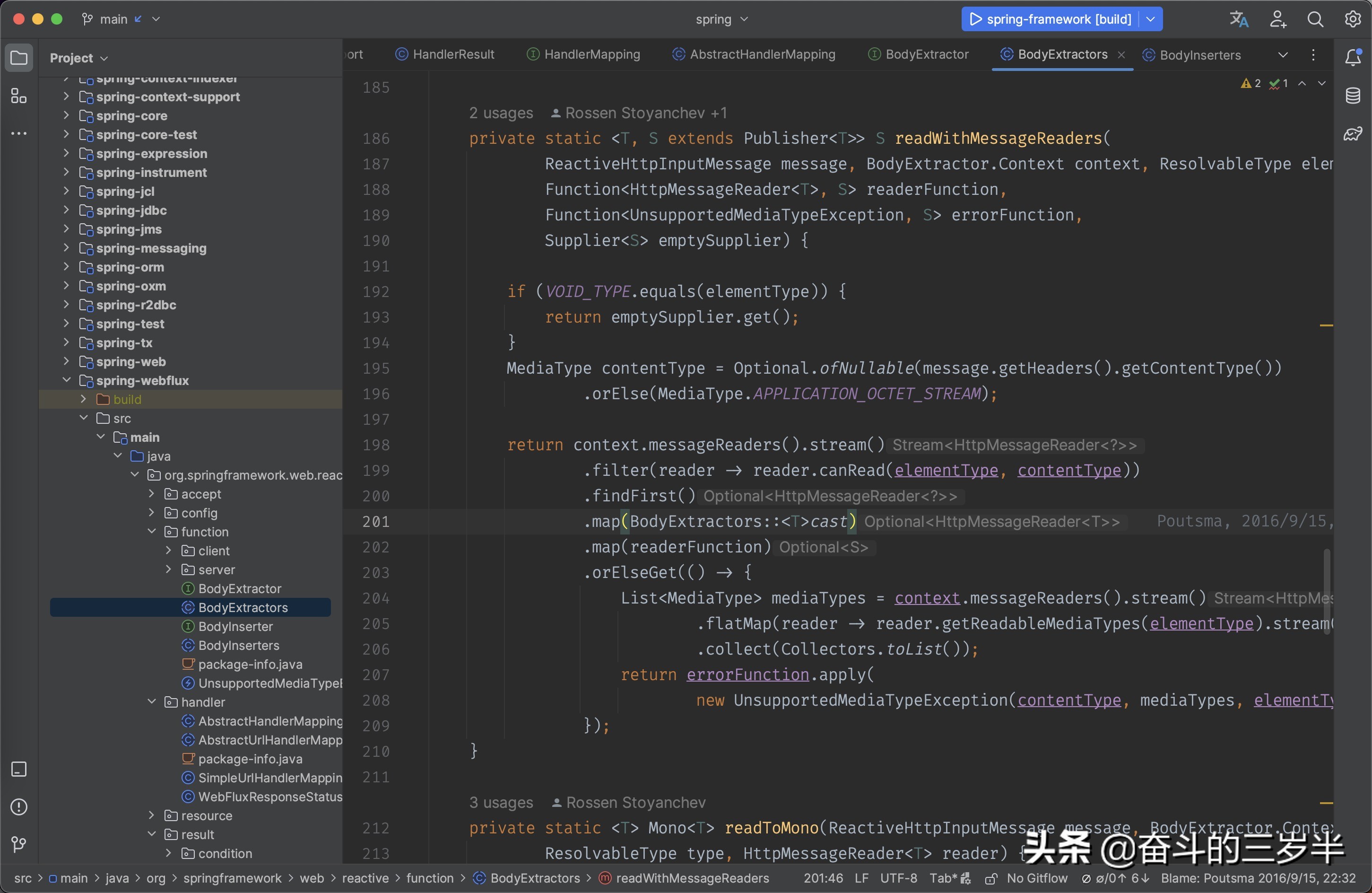Open the Structure tool window icon
Image resolution: width=1372 pixels, height=893 pixels.
(x=19, y=96)
